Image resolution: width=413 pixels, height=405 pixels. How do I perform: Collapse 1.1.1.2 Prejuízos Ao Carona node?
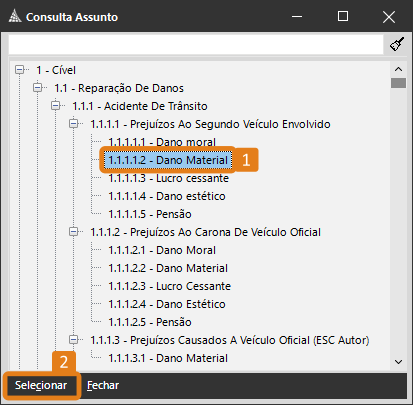coord(74,232)
